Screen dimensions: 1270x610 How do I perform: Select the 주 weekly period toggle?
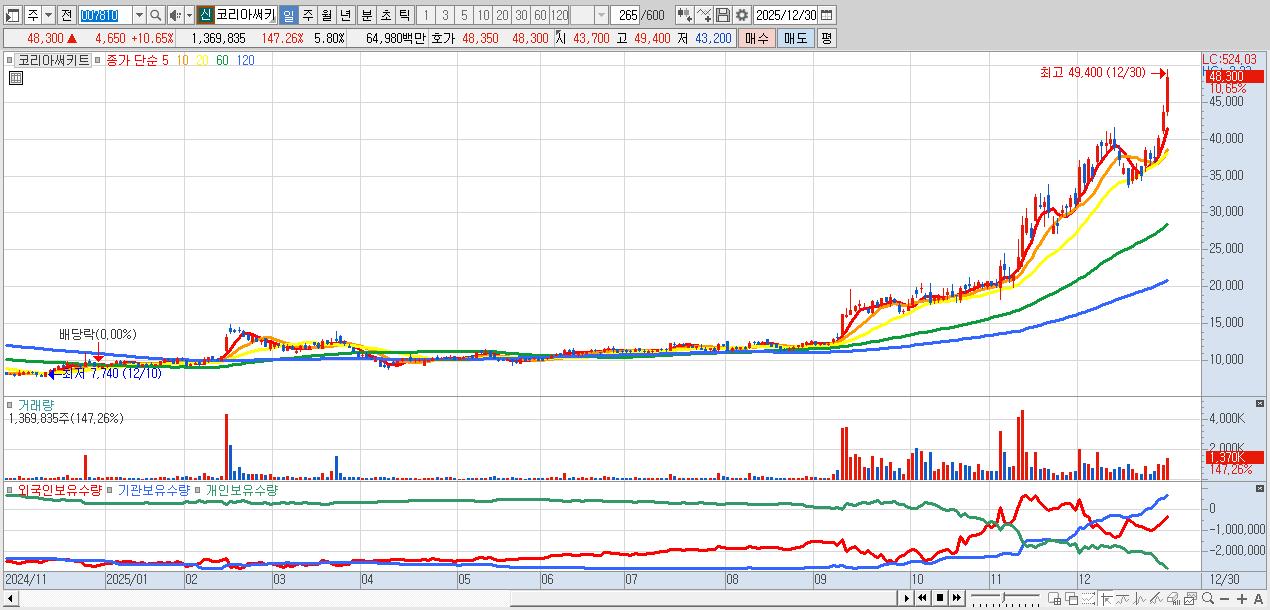307,15
